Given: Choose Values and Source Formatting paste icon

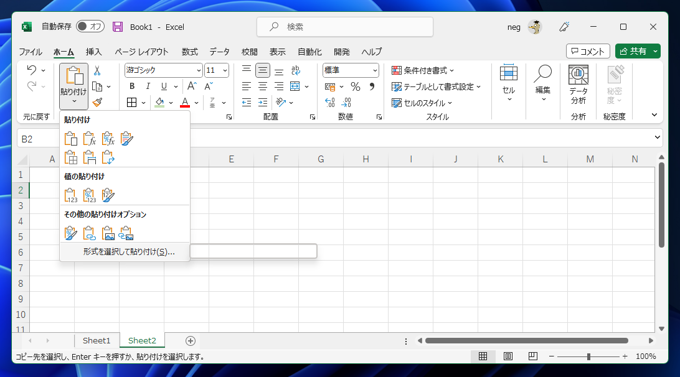Looking at the screenshot, I should coord(108,195).
